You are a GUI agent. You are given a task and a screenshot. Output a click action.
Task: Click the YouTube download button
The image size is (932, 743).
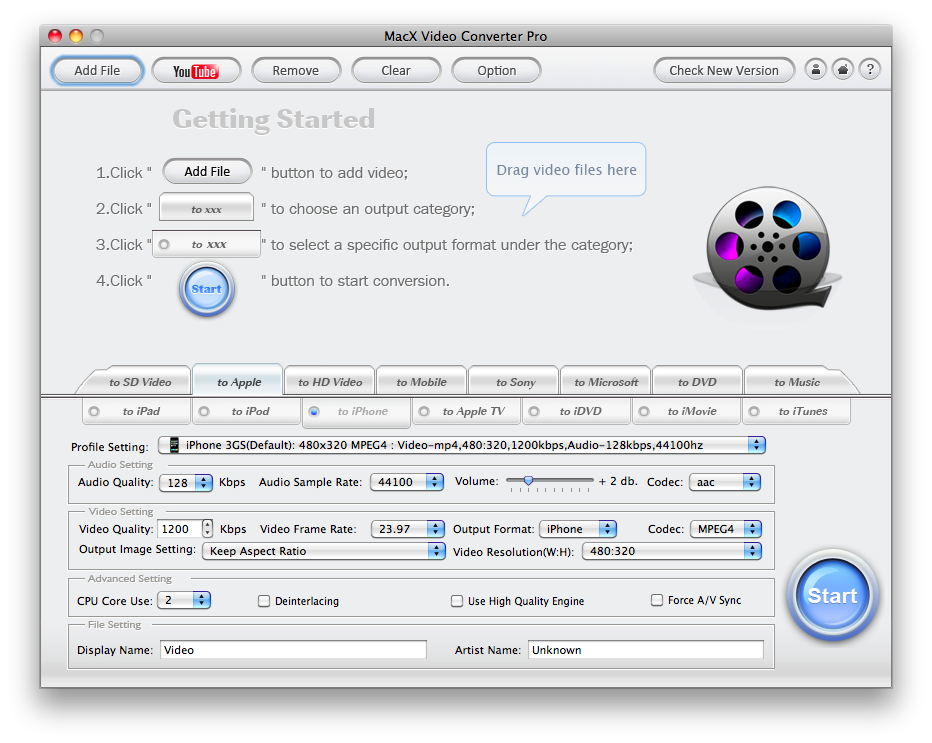(196, 71)
